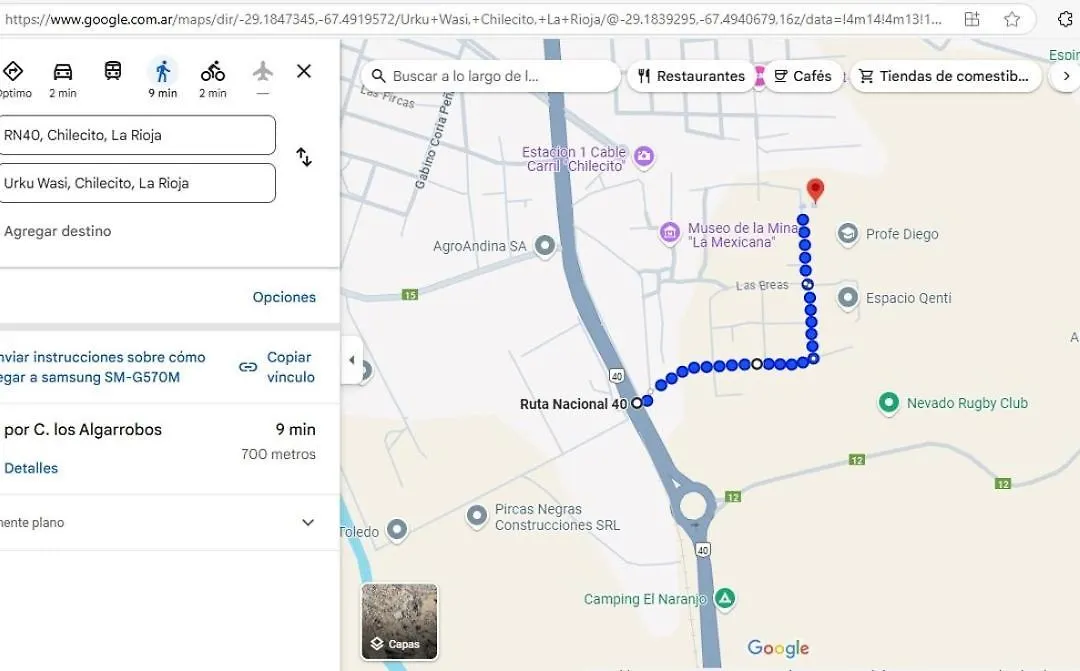Image resolution: width=1080 pixels, height=671 pixels.
Task: Send directions to samsung SM-G570M
Action: click(x=102, y=367)
